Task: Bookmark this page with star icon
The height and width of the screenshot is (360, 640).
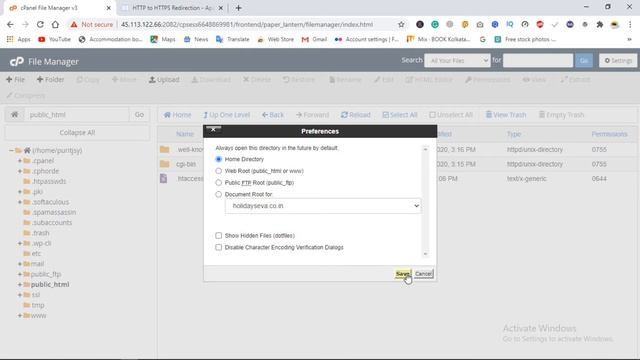Action: click(401, 24)
